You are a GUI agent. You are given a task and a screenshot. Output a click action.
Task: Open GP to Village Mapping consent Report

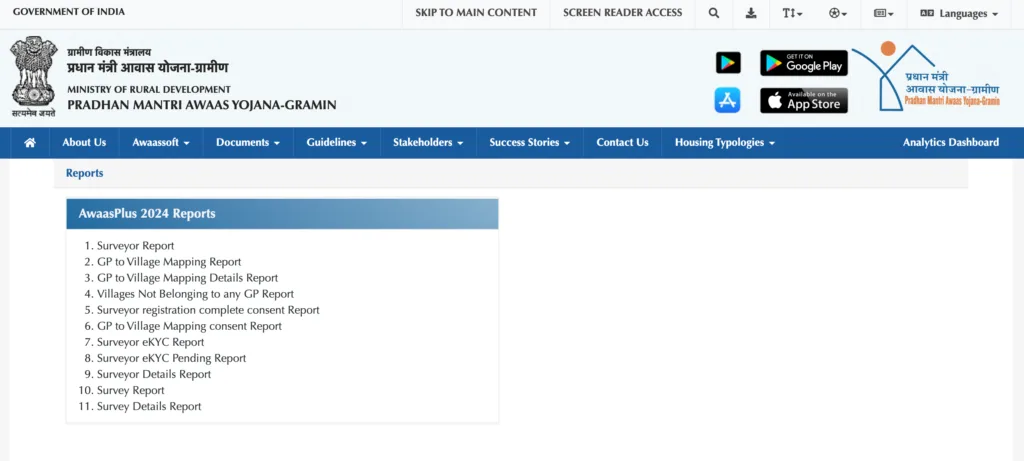(189, 326)
